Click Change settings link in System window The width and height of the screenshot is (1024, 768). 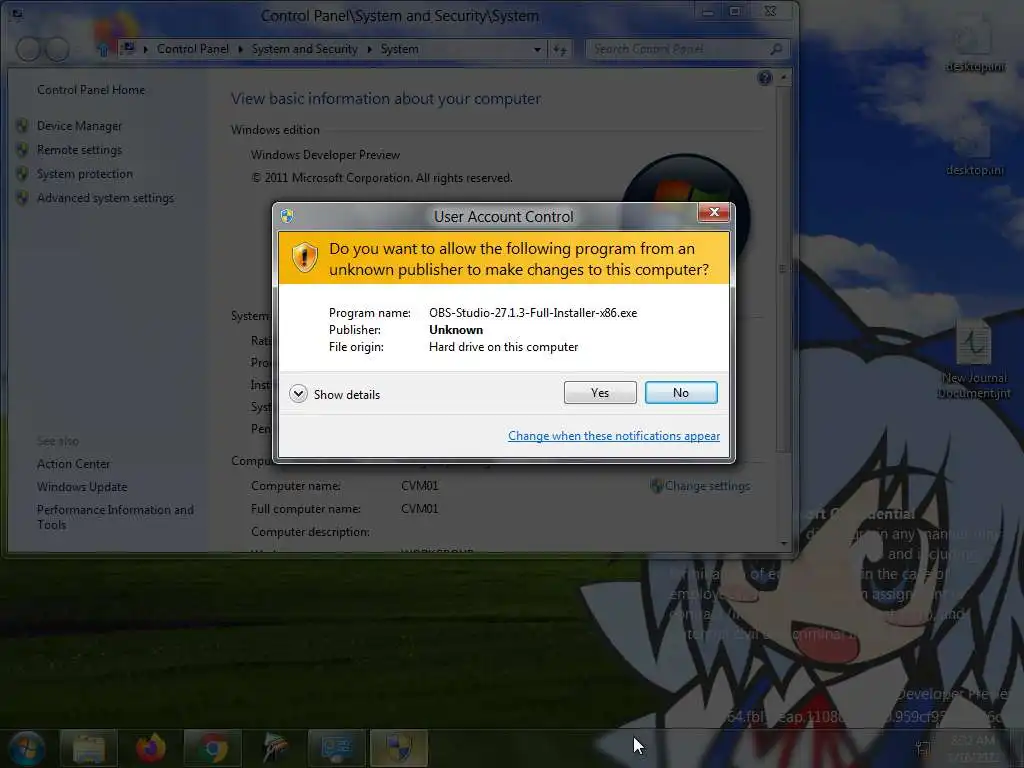pos(707,486)
